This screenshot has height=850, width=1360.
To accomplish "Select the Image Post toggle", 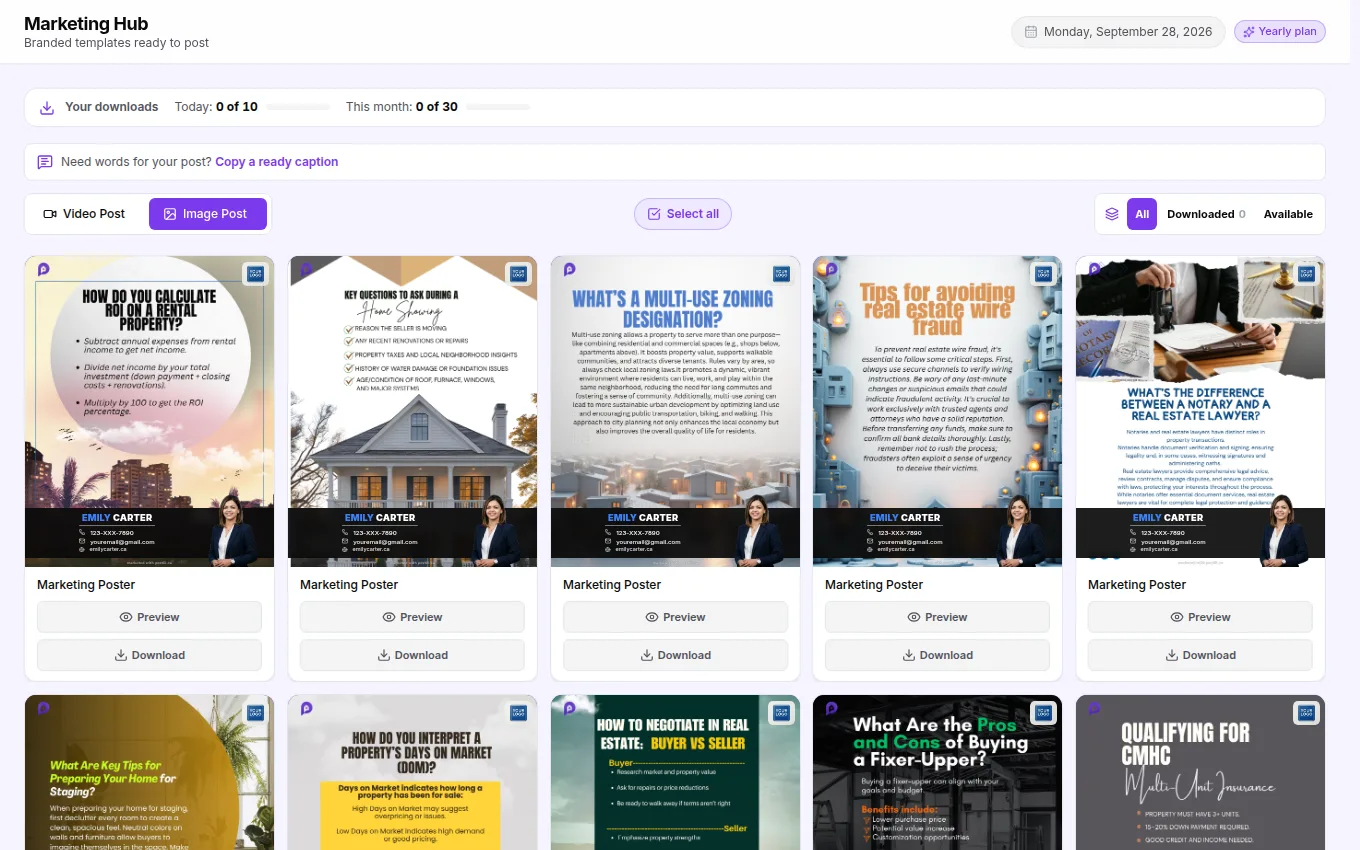I will (x=208, y=214).
